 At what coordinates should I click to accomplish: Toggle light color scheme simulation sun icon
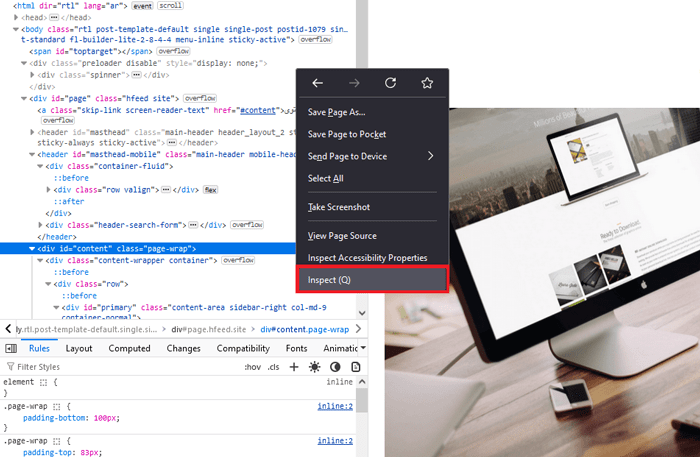click(314, 367)
